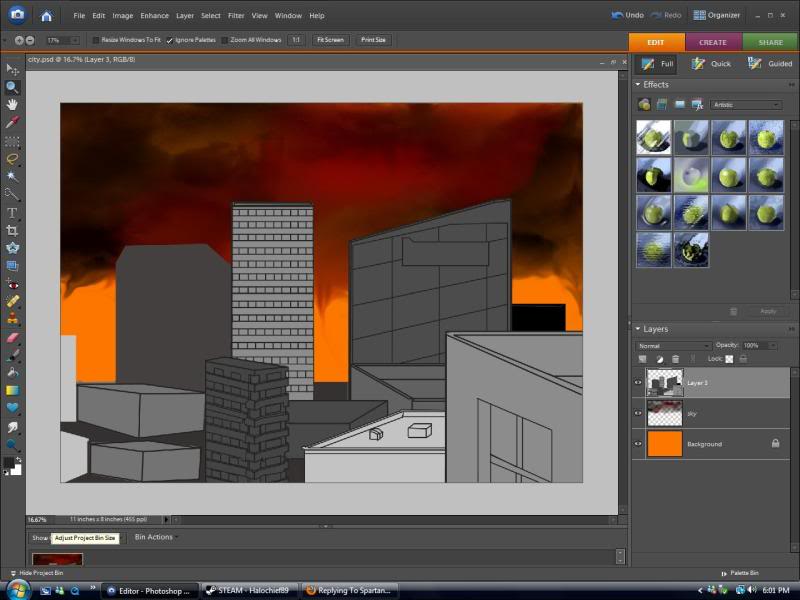This screenshot has width=800, height=600.
Task: Switch to Quick edit mode
Action: tap(711, 64)
